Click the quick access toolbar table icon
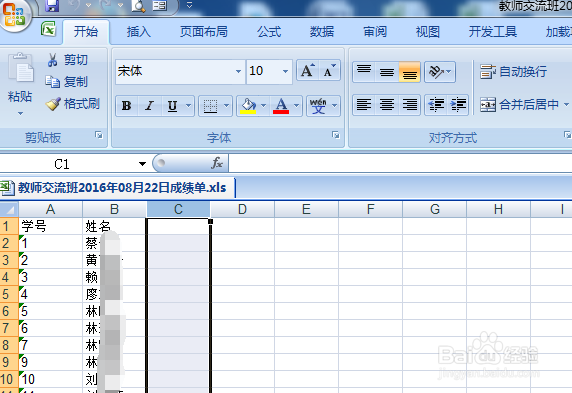 [x=159, y=5]
